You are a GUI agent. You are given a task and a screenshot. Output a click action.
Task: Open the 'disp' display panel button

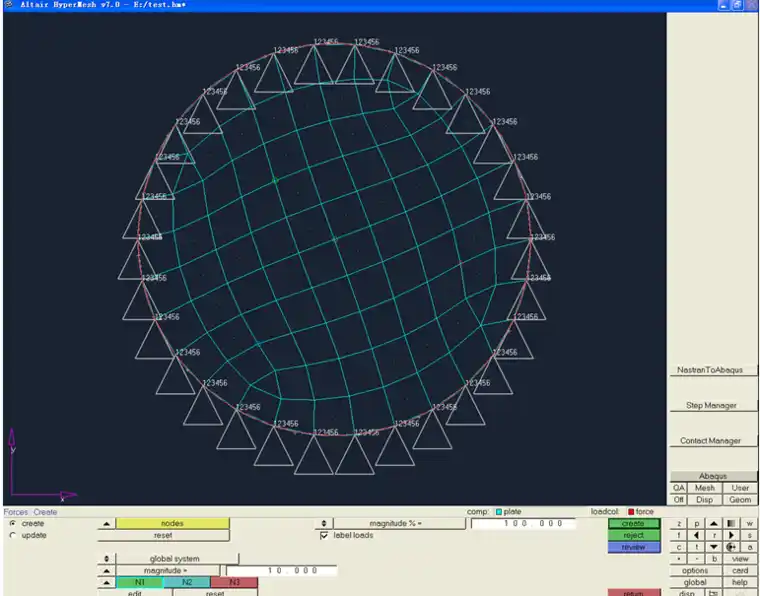point(687,593)
